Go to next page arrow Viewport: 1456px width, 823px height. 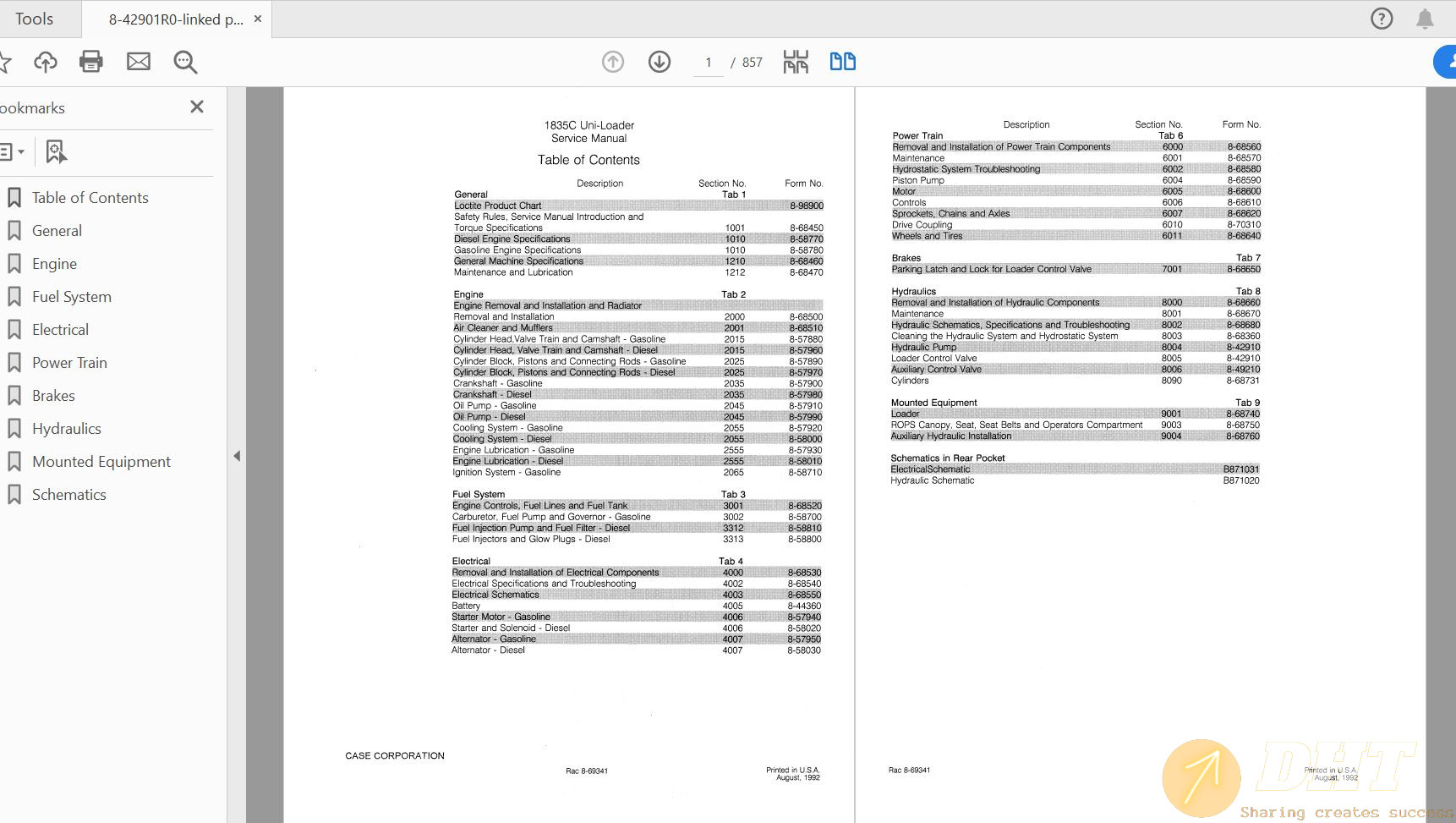click(x=660, y=62)
